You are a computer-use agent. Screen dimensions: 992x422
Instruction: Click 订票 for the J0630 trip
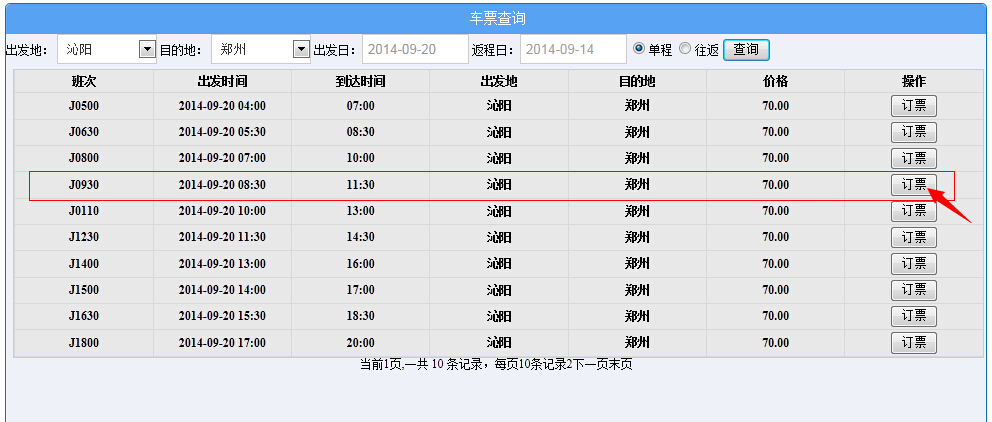click(913, 132)
